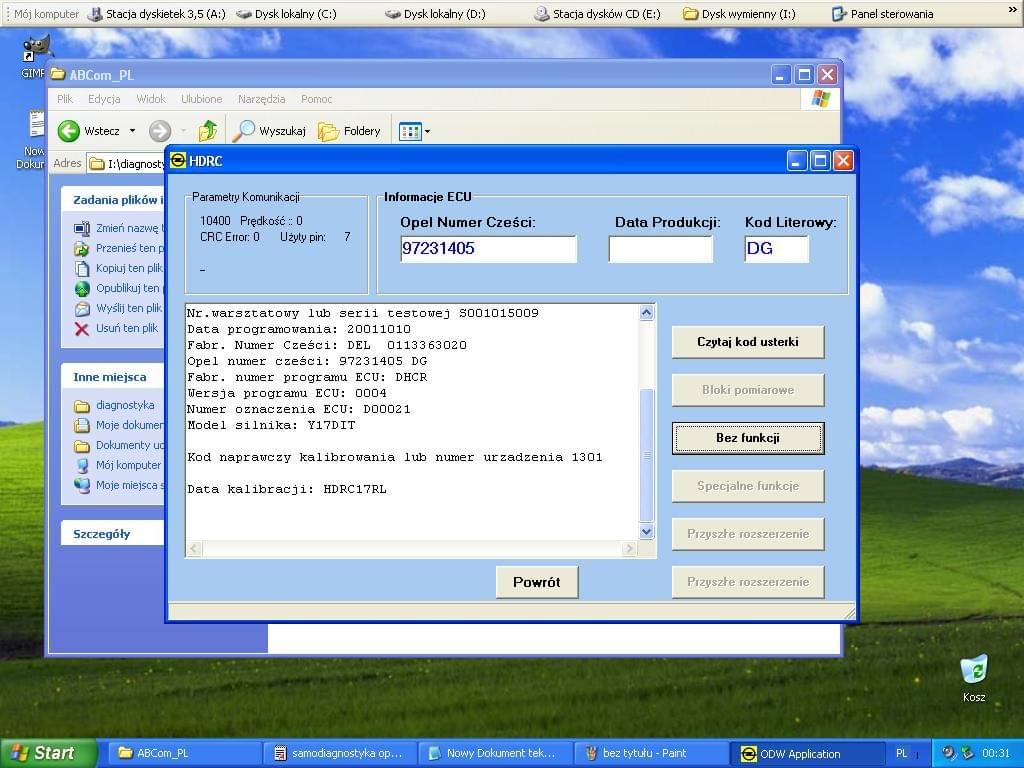1024x768 pixels.
Task: Open the Ulubione menu
Action: 201,99
